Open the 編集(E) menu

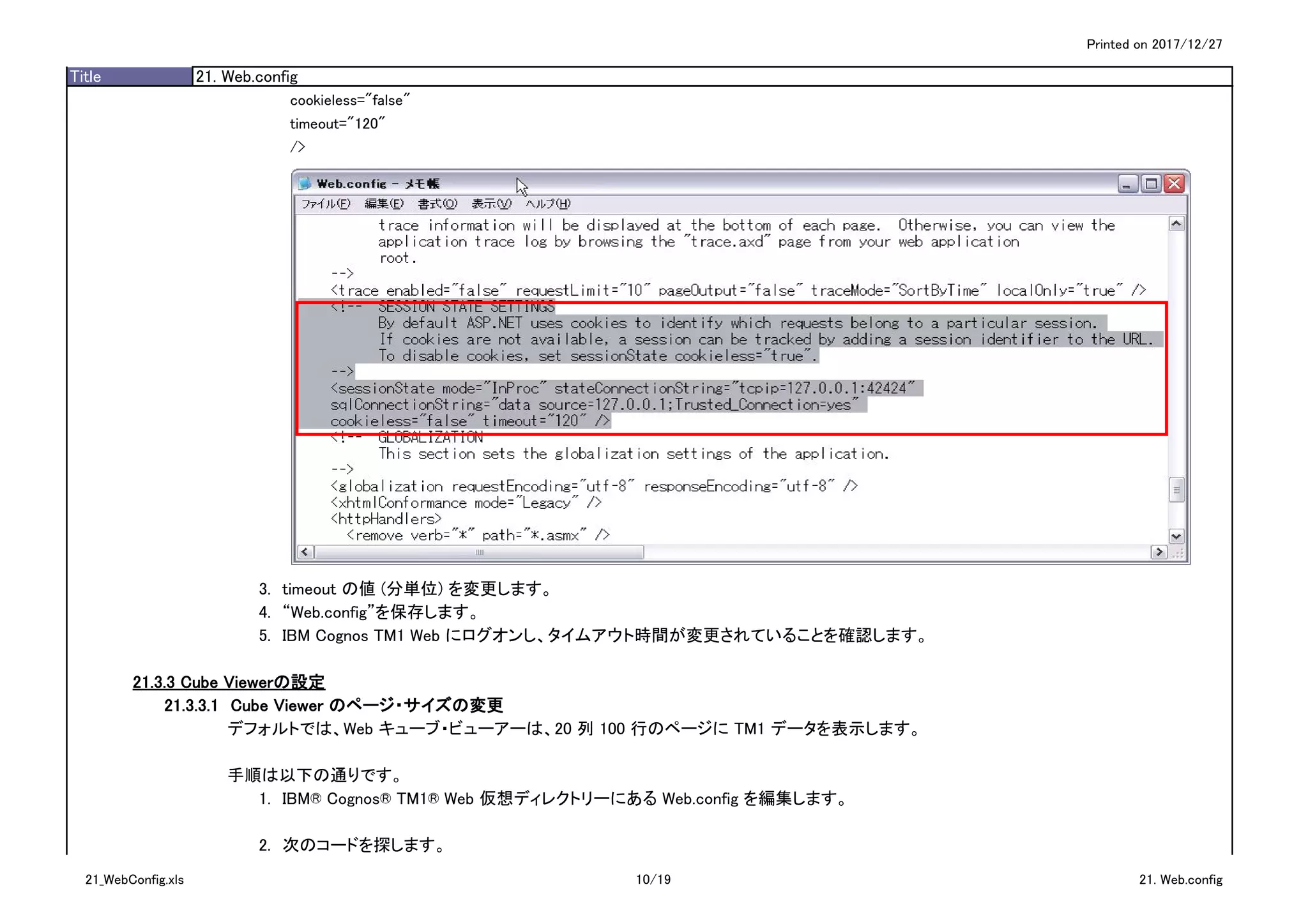tap(384, 204)
